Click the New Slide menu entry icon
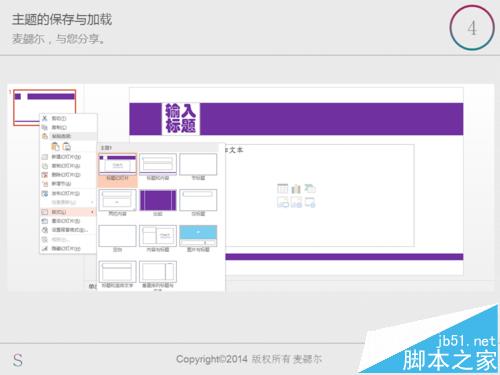Screen dimensions: 500x375 (x=45, y=157)
